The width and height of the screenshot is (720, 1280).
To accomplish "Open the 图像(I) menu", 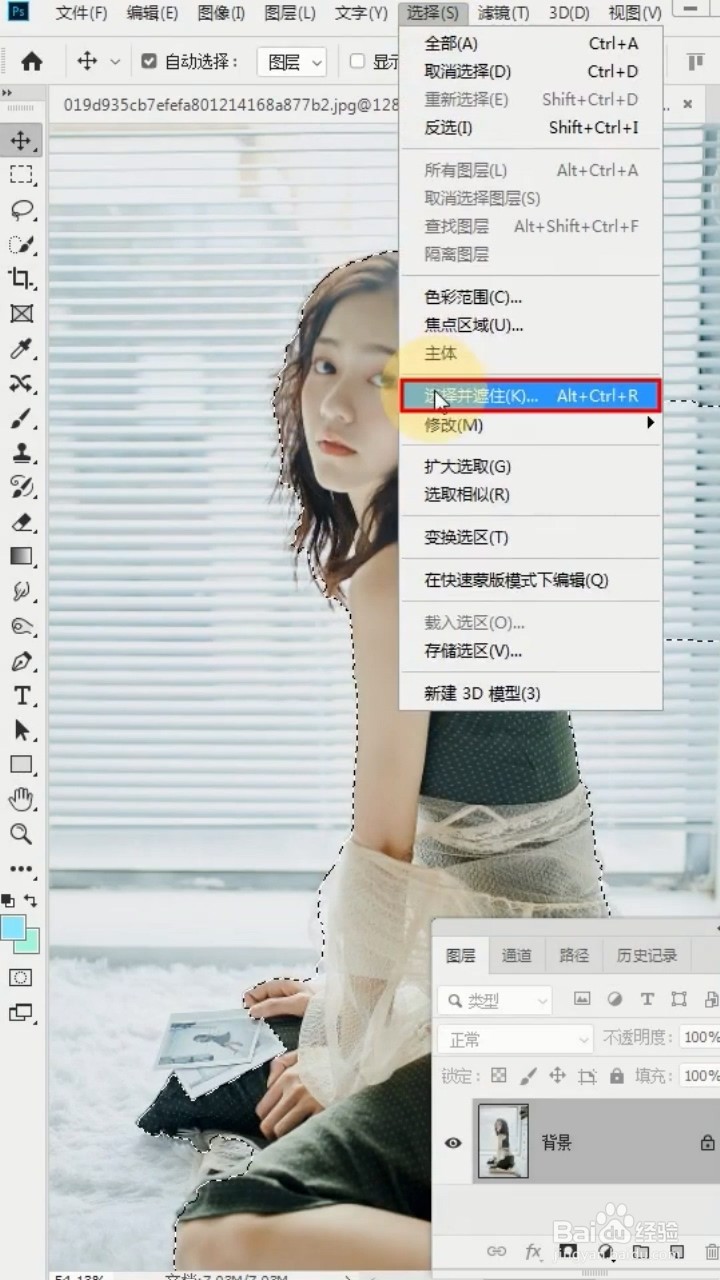I will pos(221,13).
